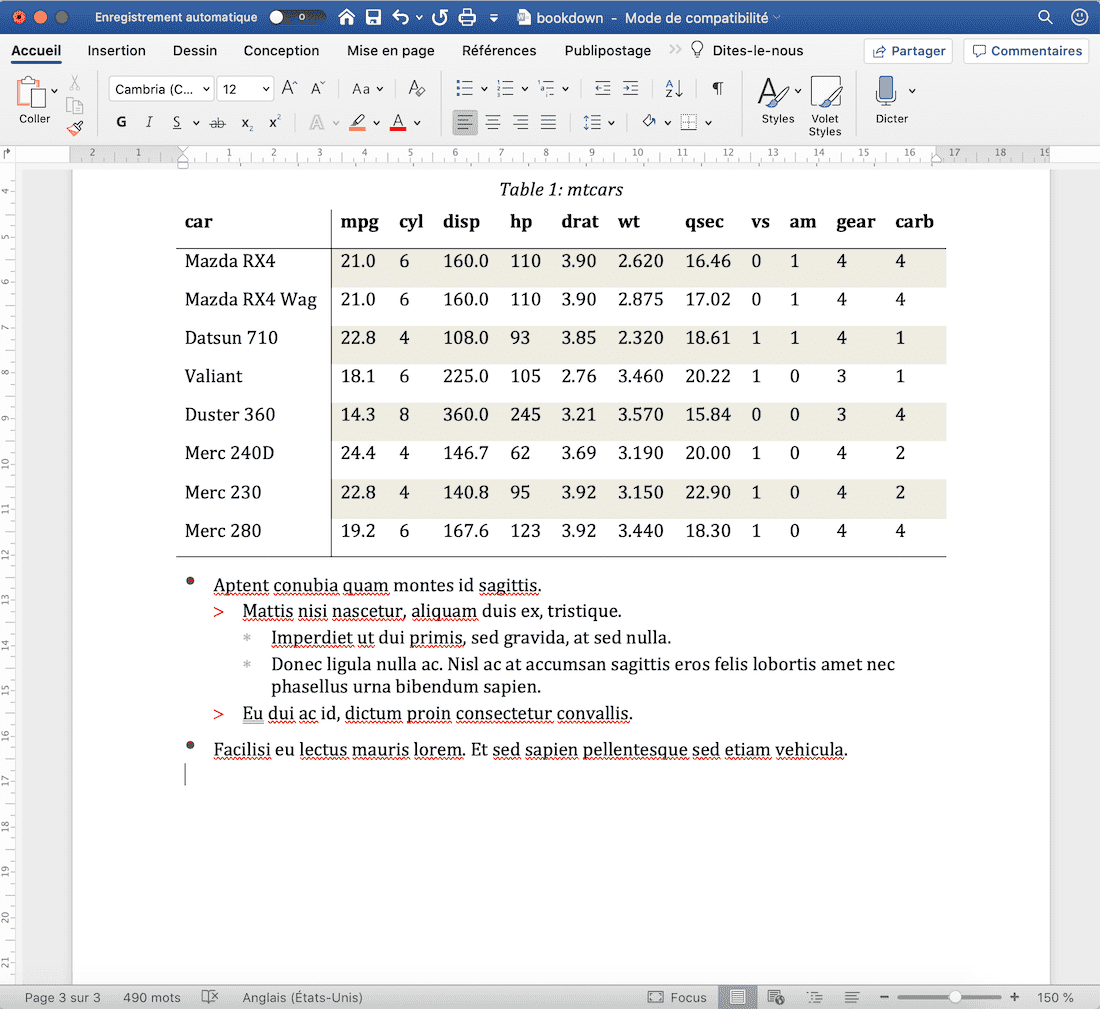Redo action with the circular arrow icon

[440, 18]
